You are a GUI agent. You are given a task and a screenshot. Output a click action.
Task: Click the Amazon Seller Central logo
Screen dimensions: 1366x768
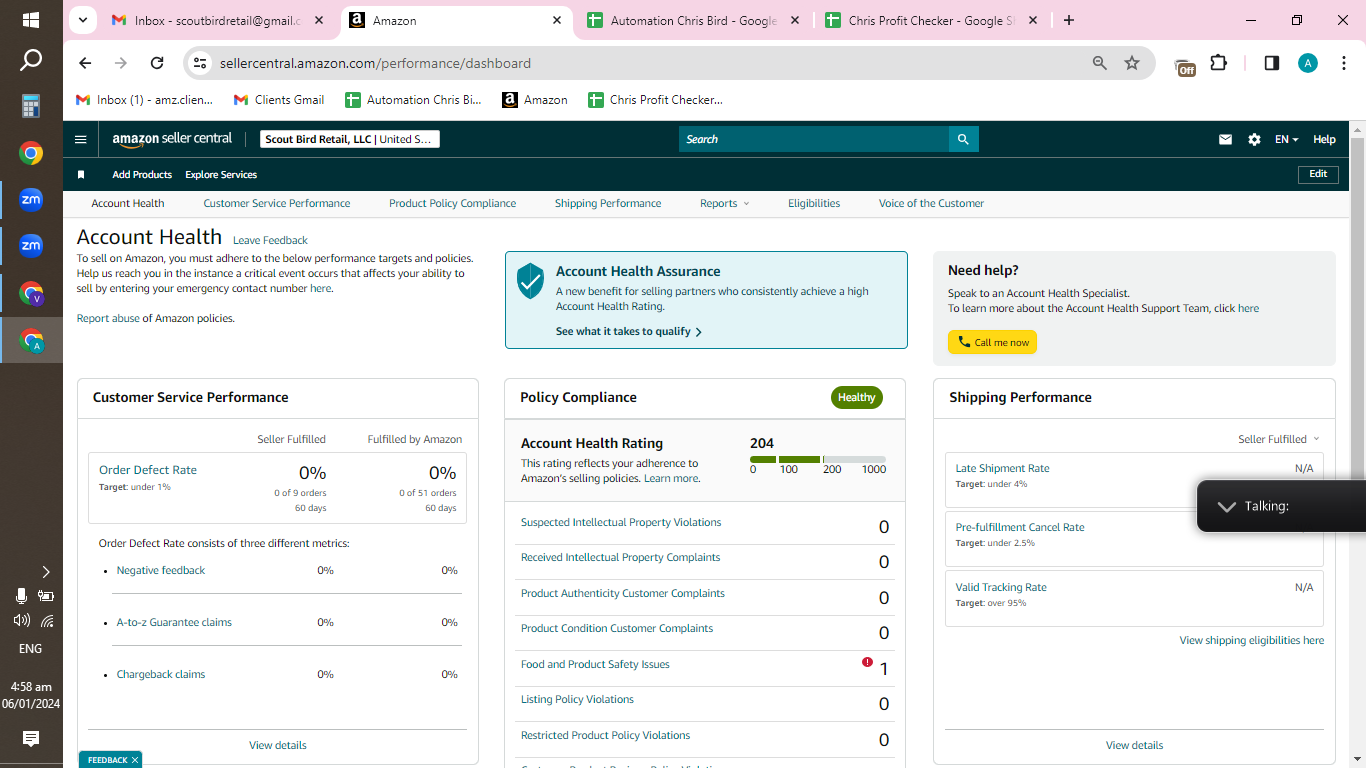point(172,139)
